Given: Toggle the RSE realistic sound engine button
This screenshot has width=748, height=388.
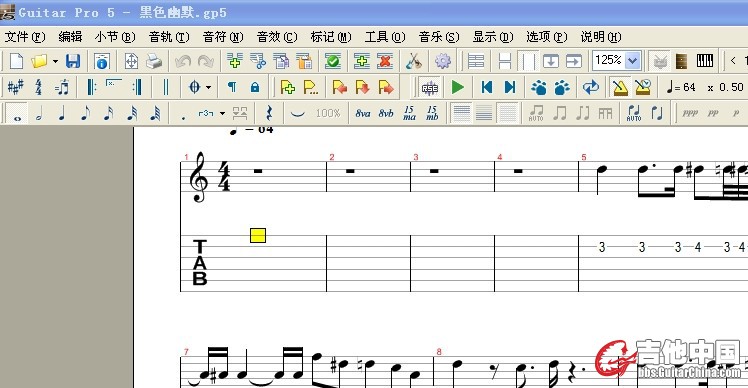Looking at the screenshot, I should 430,88.
